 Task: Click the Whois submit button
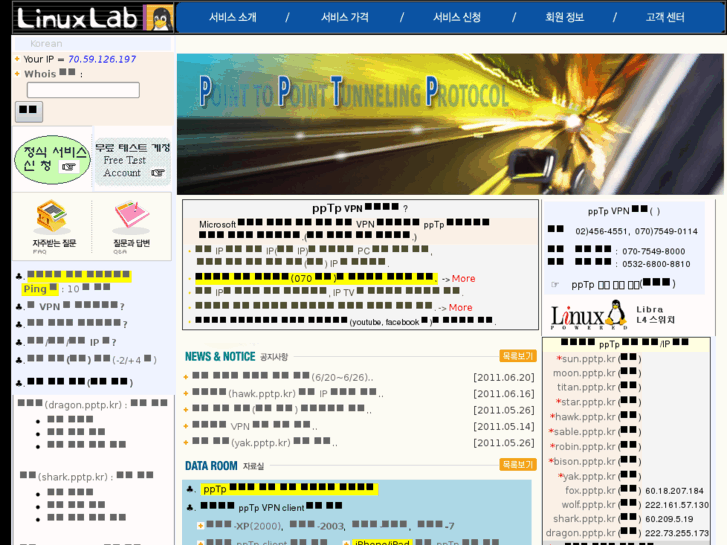[x=29, y=111]
